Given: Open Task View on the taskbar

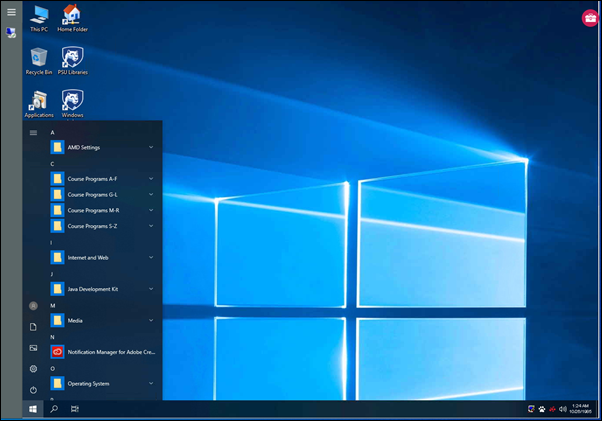Looking at the screenshot, I should pos(75,409).
